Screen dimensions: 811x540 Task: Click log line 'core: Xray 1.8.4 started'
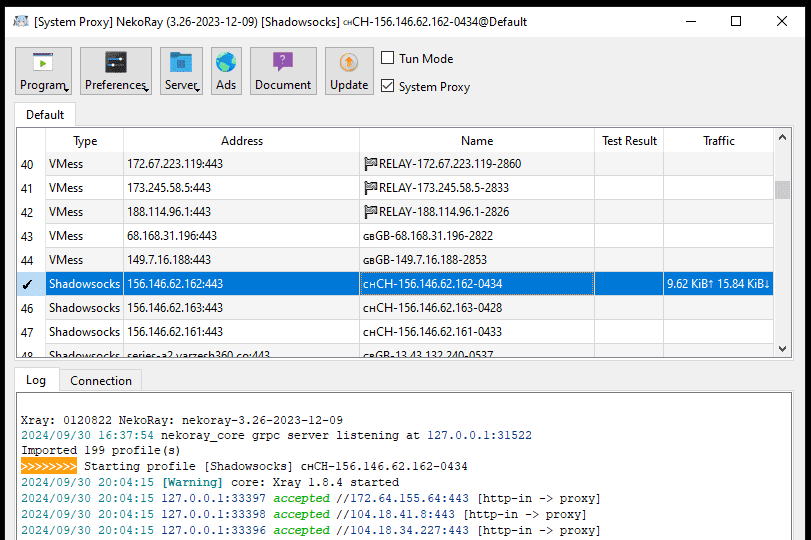point(210,482)
